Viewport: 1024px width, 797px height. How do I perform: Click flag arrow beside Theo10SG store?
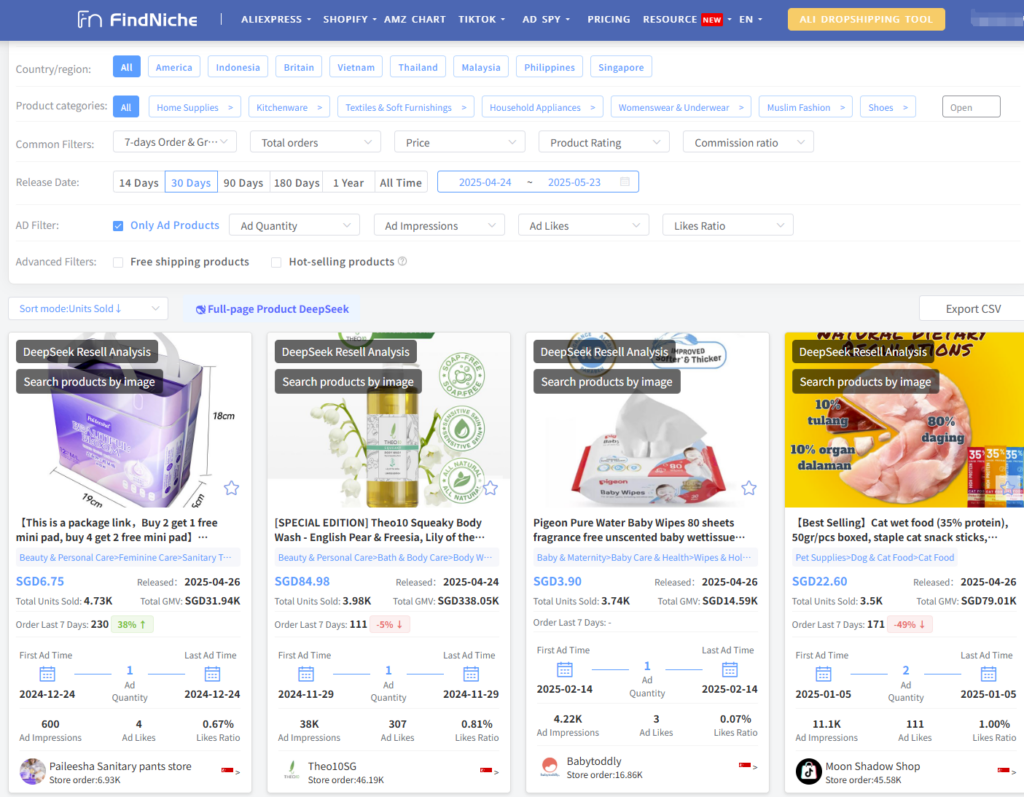tap(489, 772)
